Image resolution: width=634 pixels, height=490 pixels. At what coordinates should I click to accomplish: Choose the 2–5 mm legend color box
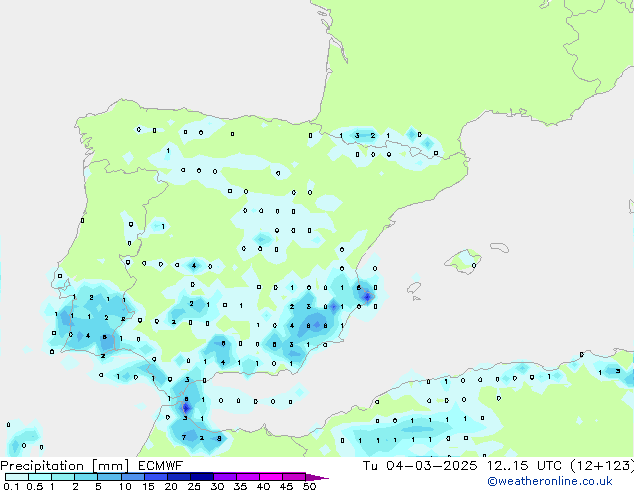[x=86, y=477]
